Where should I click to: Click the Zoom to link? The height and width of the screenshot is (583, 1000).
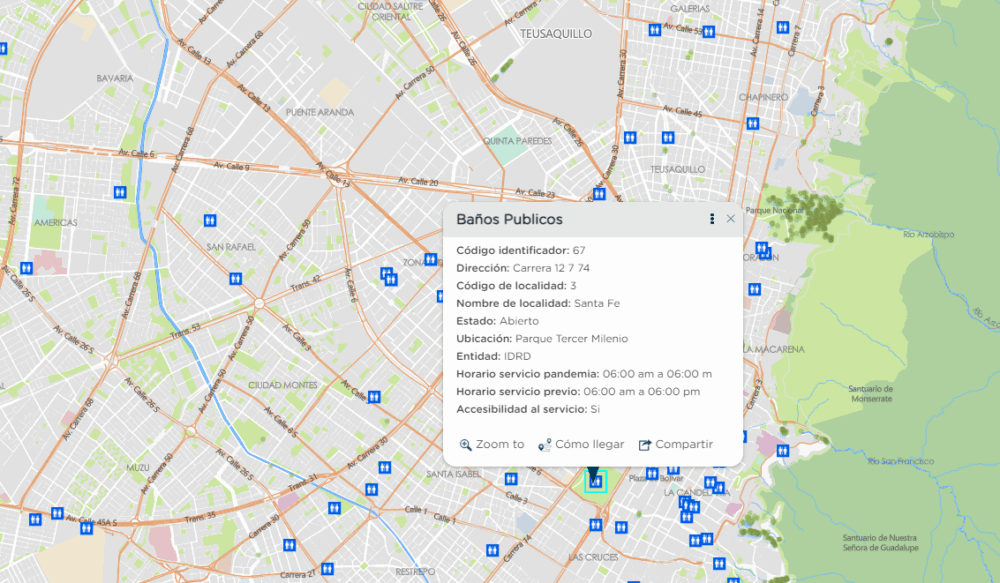499,444
